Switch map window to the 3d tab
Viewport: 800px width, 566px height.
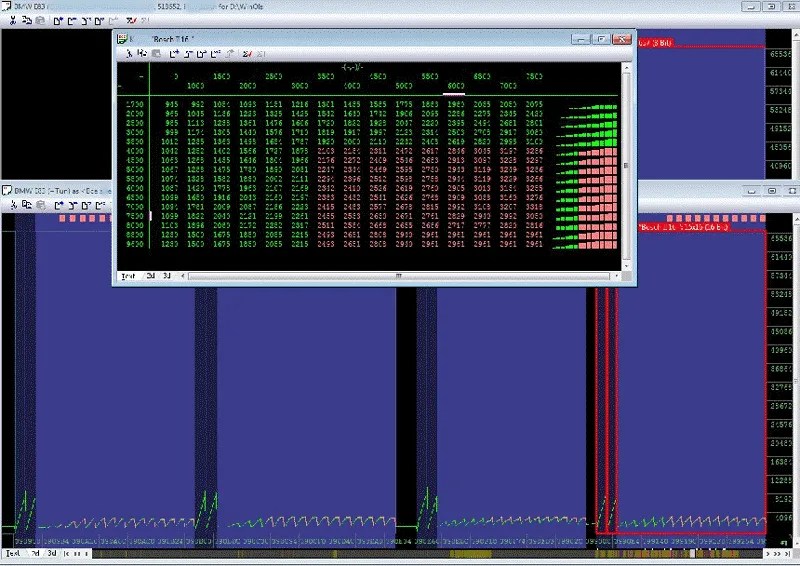click(167, 276)
